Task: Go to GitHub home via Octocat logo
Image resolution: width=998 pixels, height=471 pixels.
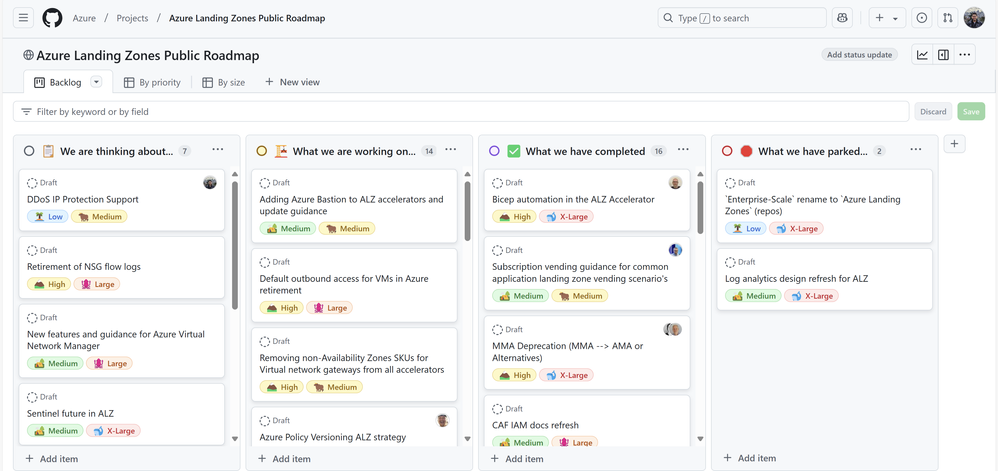Action: (53, 18)
